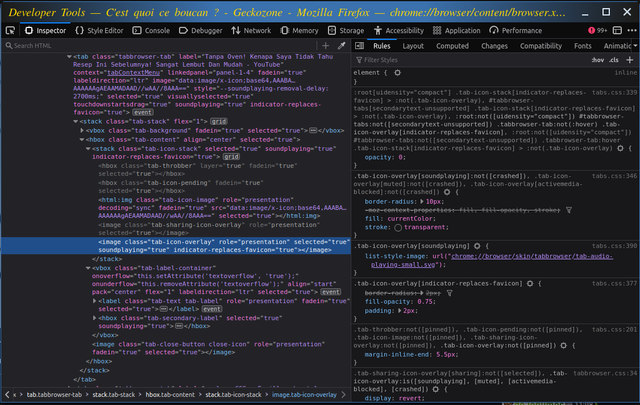Viewport: 640px width, 405px height.
Task: Expand the hbox tab-secondary-label node
Action: (94, 318)
